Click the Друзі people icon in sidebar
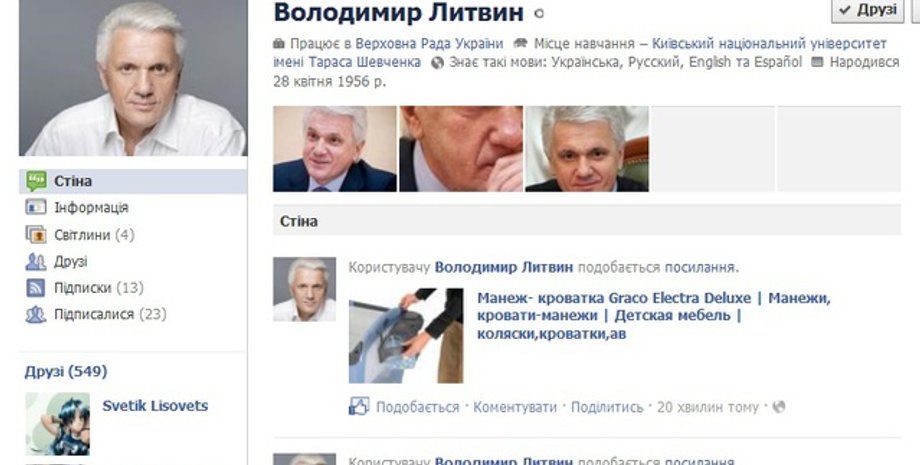This screenshot has height=465, width=920. click(36, 262)
